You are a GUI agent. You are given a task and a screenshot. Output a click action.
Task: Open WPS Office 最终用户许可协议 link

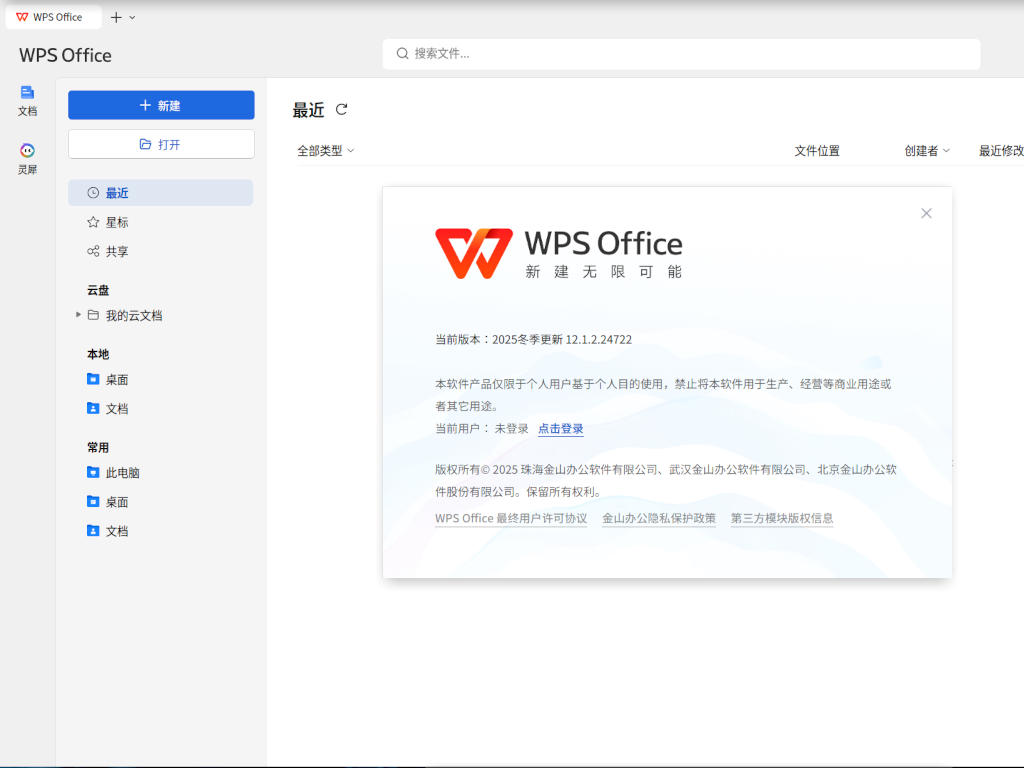click(x=511, y=518)
